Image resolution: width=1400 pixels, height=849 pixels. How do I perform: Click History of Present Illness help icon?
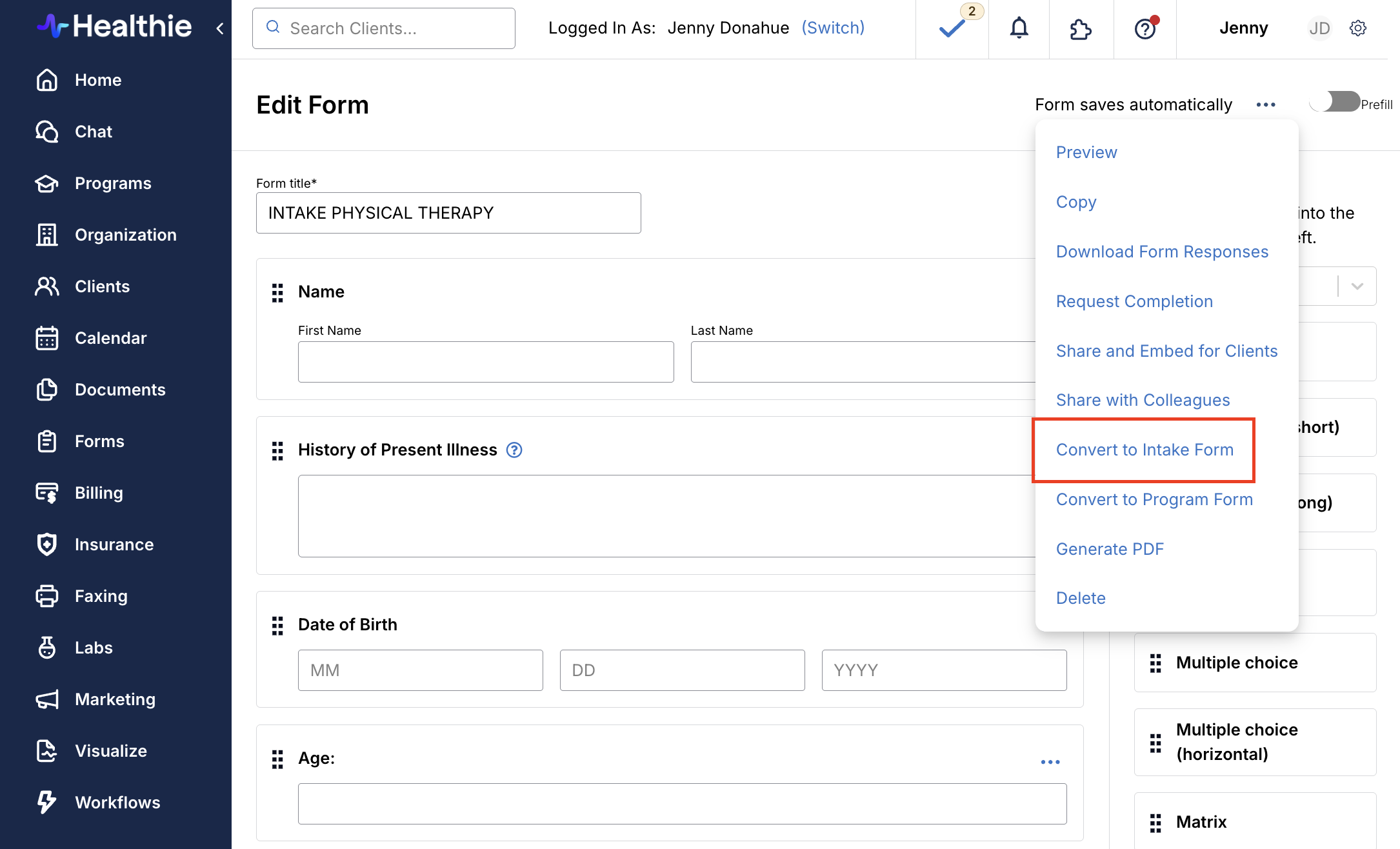(514, 450)
